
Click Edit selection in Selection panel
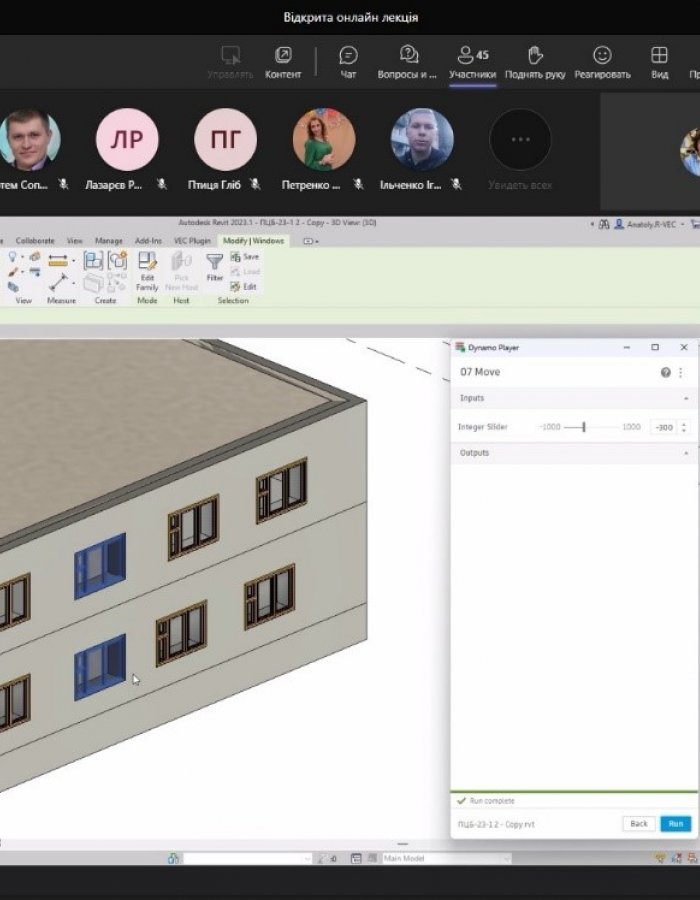(243, 286)
